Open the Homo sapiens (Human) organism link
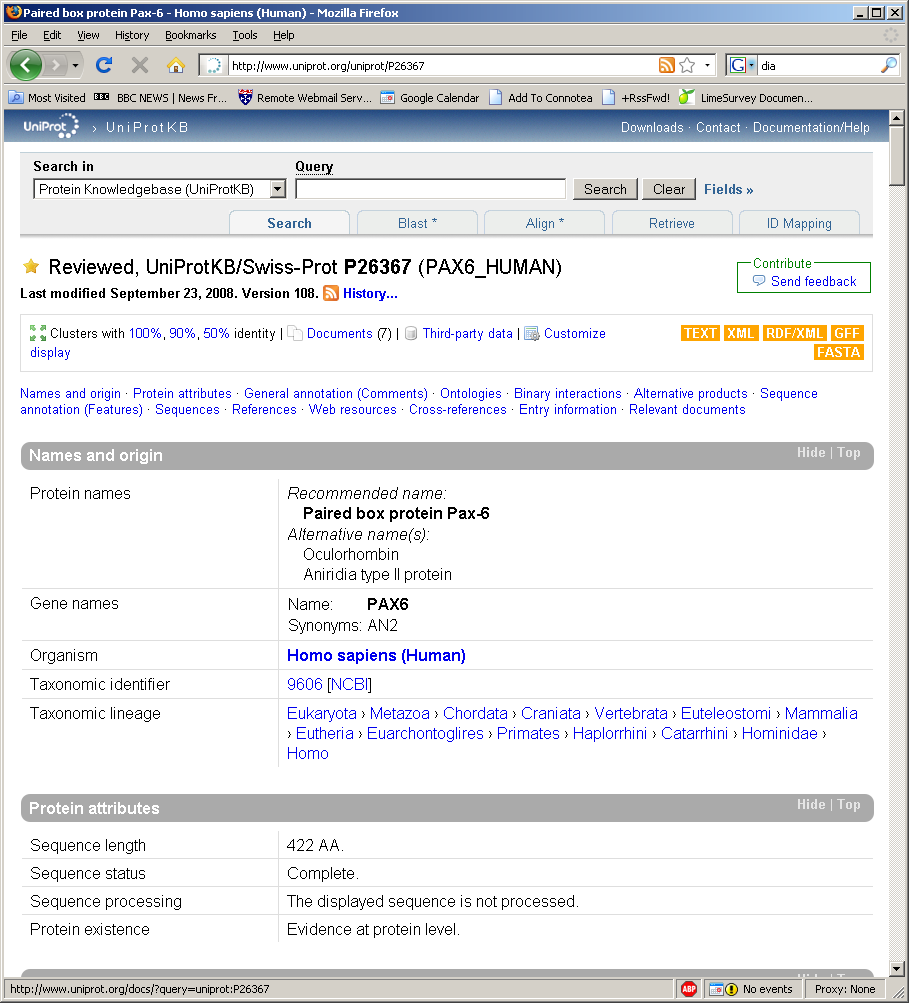The height and width of the screenshot is (1003, 909). click(376, 656)
